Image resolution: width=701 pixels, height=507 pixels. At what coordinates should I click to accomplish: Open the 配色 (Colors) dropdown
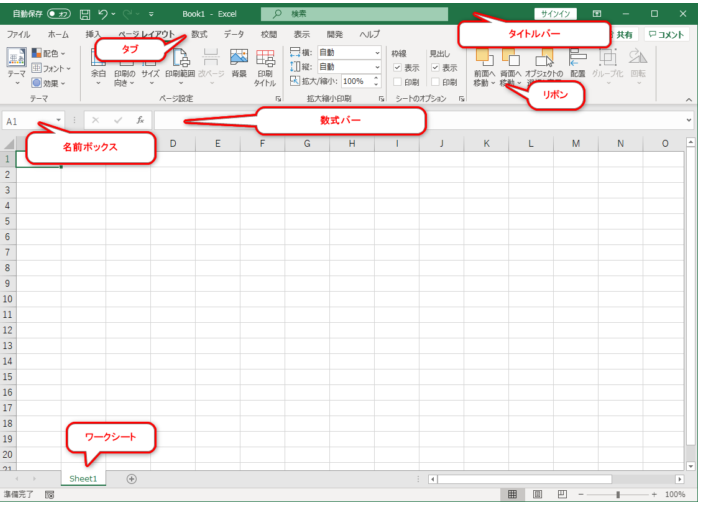coord(48,53)
